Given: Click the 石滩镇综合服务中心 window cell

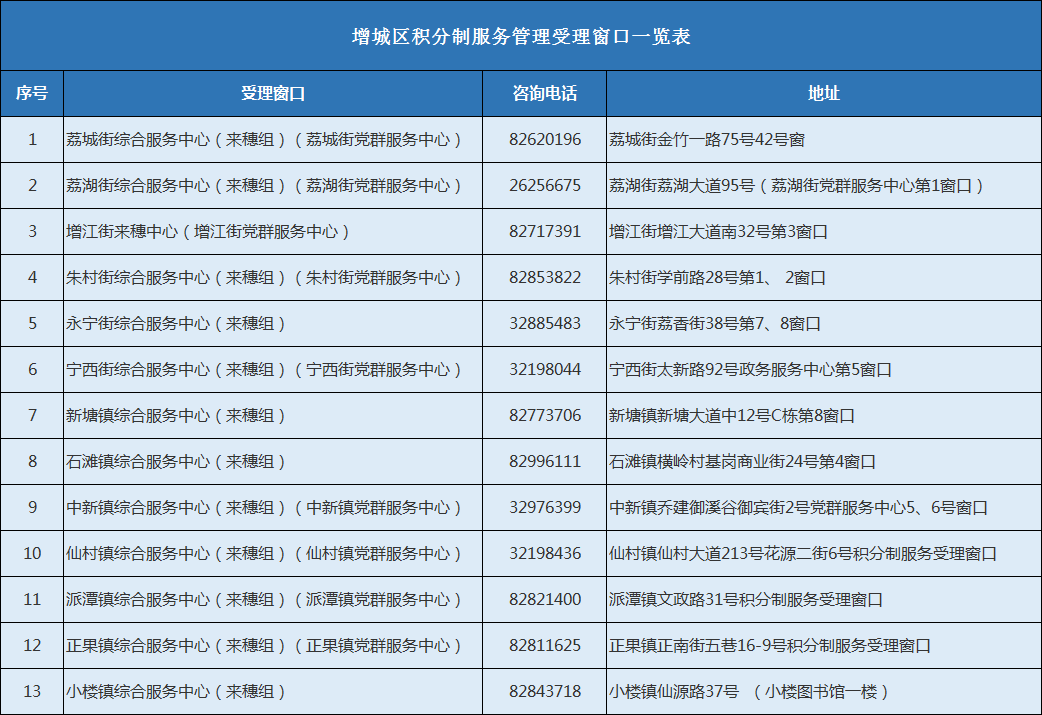Looking at the screenshot, I should 272,461.
